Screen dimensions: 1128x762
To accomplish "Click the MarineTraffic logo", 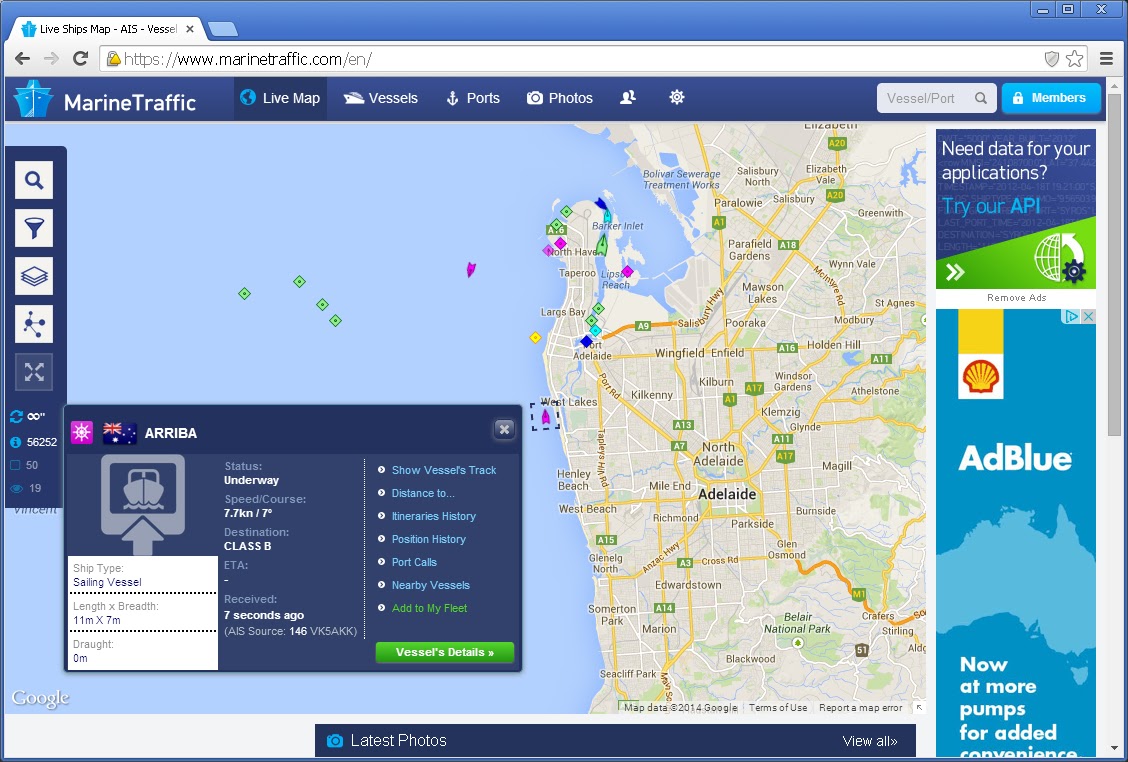I will point(105,100).
